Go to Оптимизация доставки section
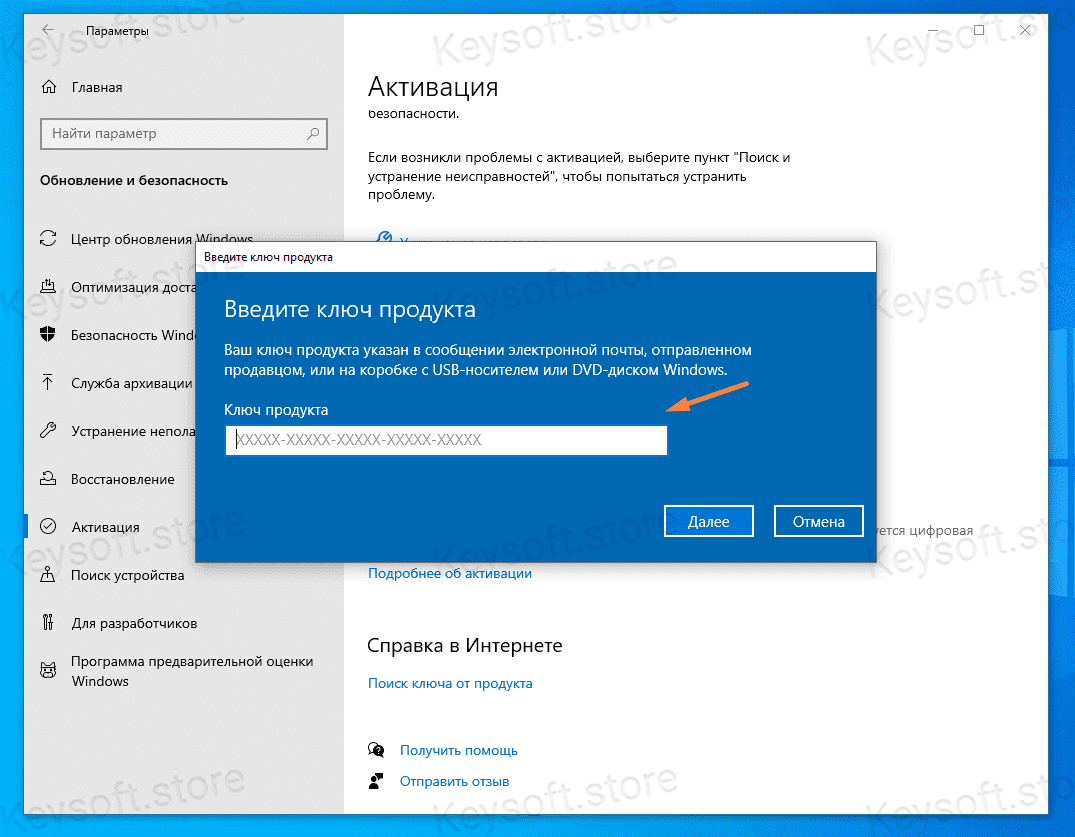 [133, 287]
